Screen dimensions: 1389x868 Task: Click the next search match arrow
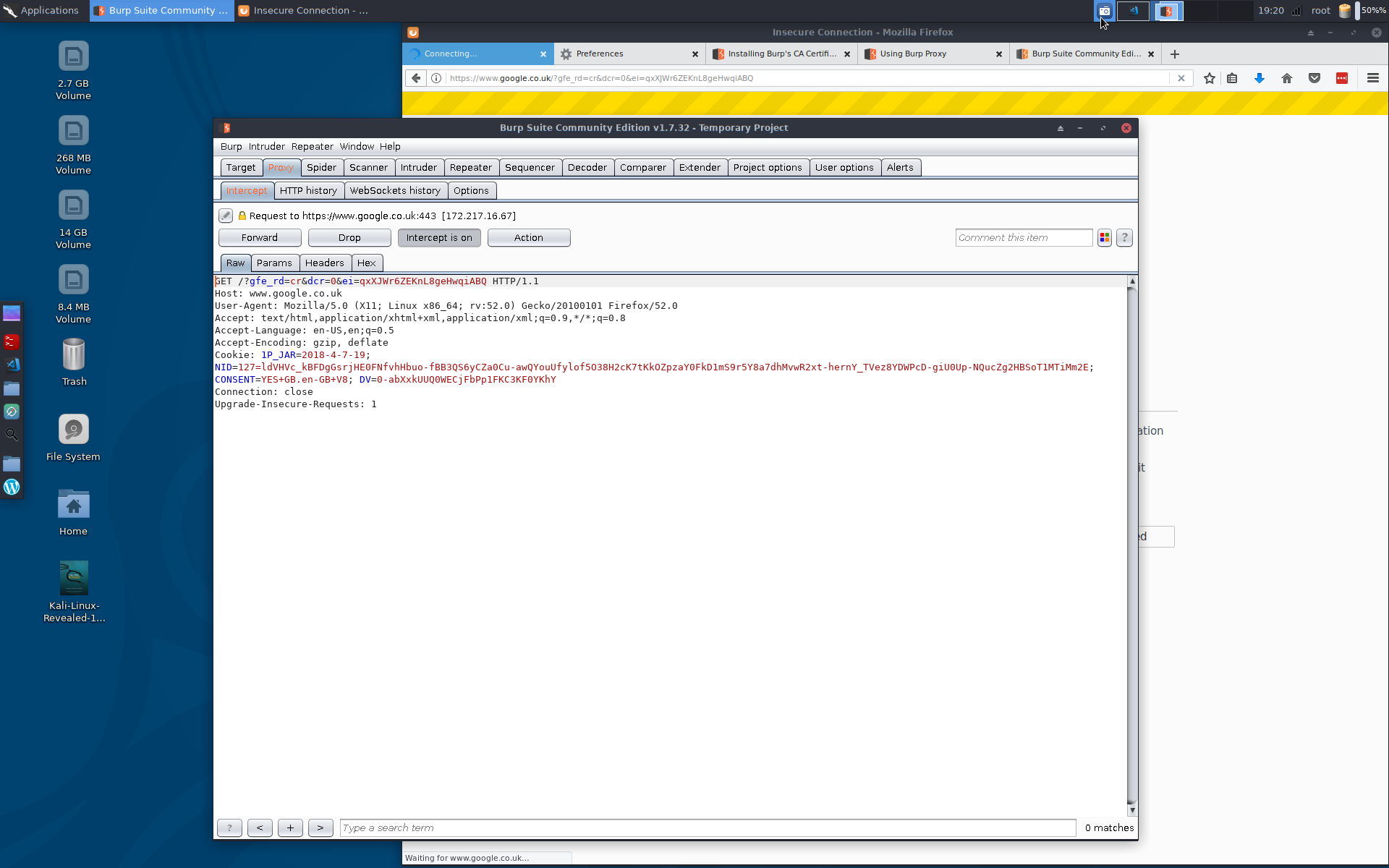coord(320,827)
